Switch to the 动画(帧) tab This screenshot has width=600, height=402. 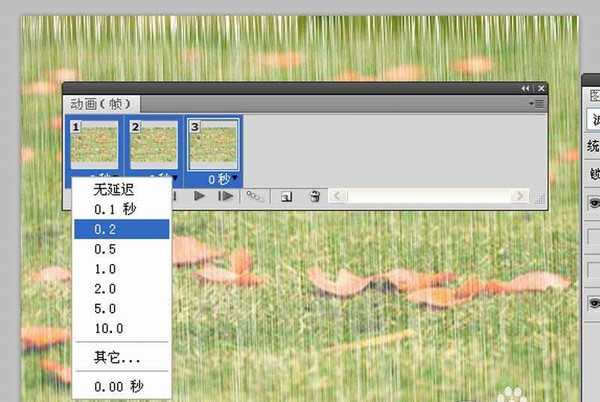[101, 104]
